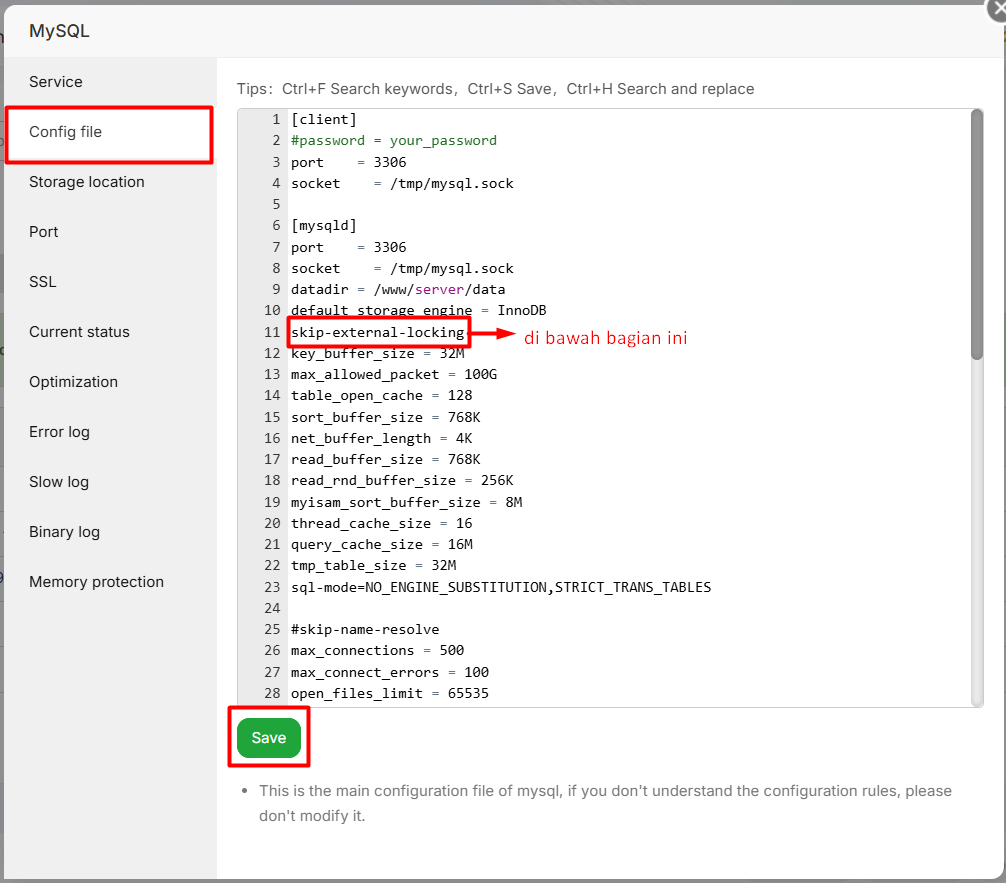The height and width of the screenshot is (883, 1006).
Task: Open the Service tab
Action: coord(55,81)
